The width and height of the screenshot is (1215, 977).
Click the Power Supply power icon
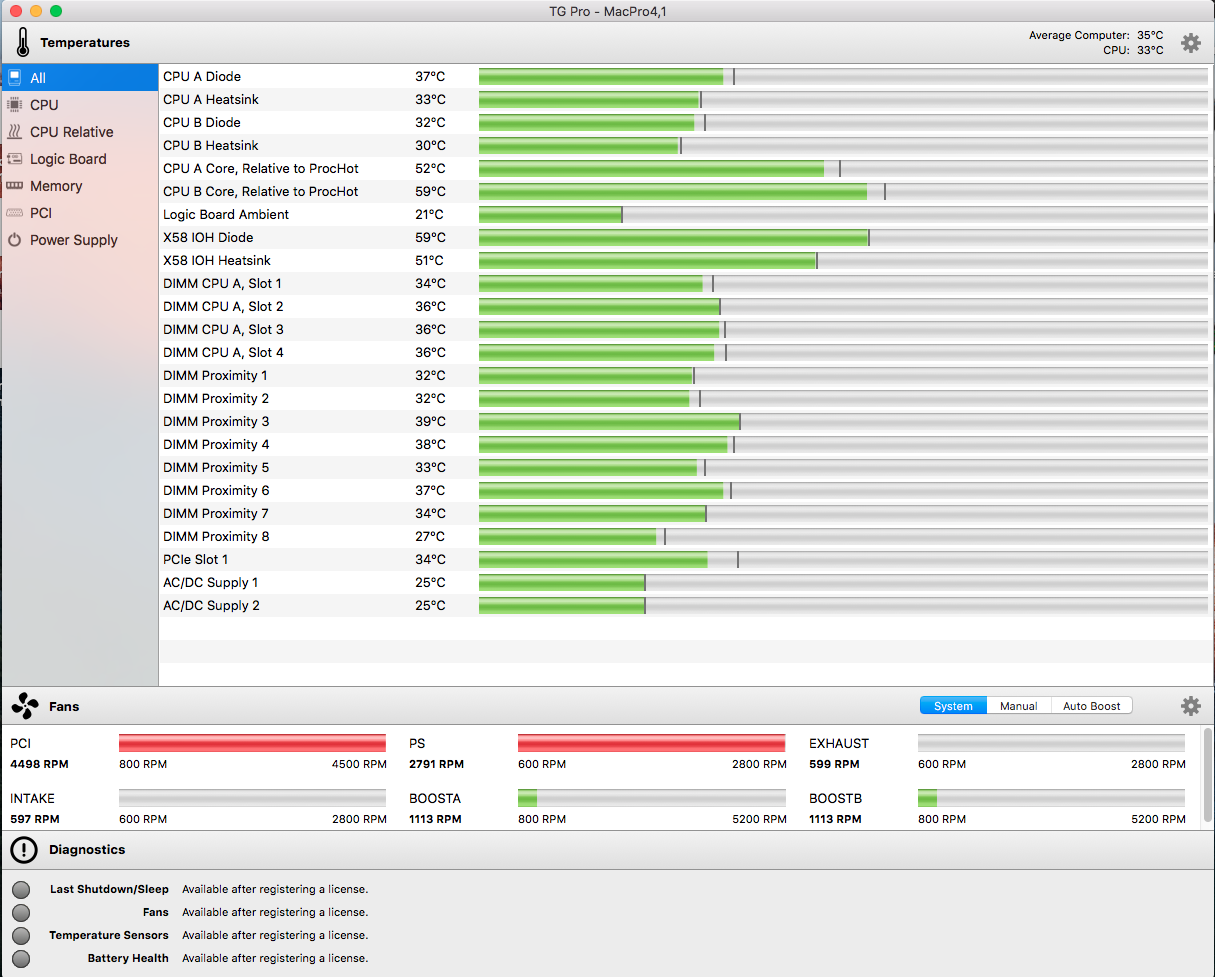coord(15,239)
